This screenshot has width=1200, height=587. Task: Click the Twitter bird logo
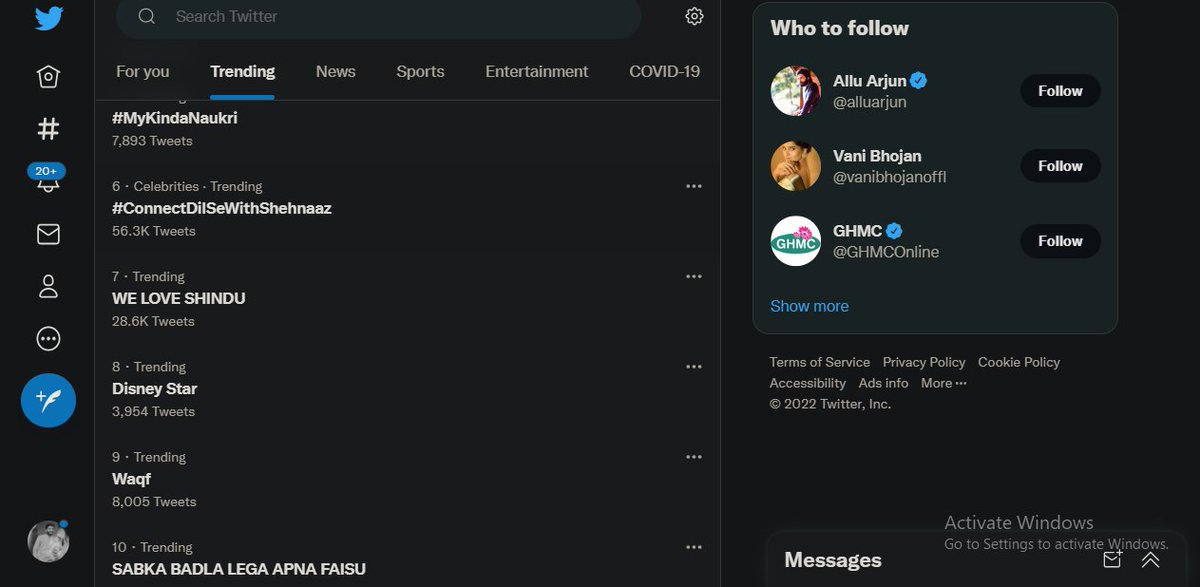48,17
